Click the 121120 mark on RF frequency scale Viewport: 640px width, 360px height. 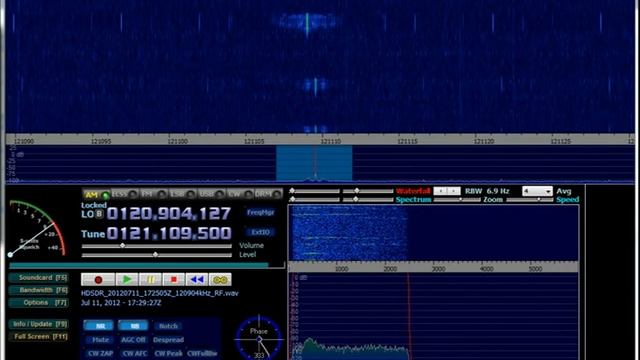tap(483, 142)
